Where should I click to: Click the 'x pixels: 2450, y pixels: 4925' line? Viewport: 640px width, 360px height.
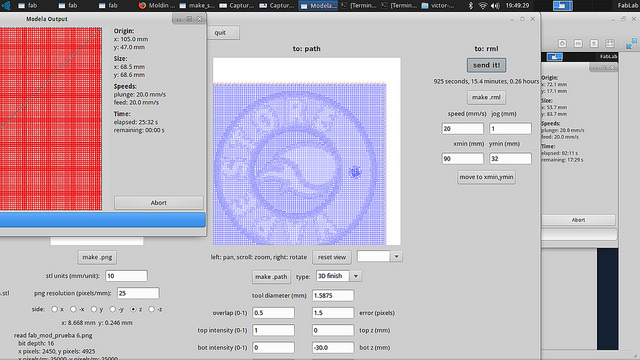tap(56, 351)
